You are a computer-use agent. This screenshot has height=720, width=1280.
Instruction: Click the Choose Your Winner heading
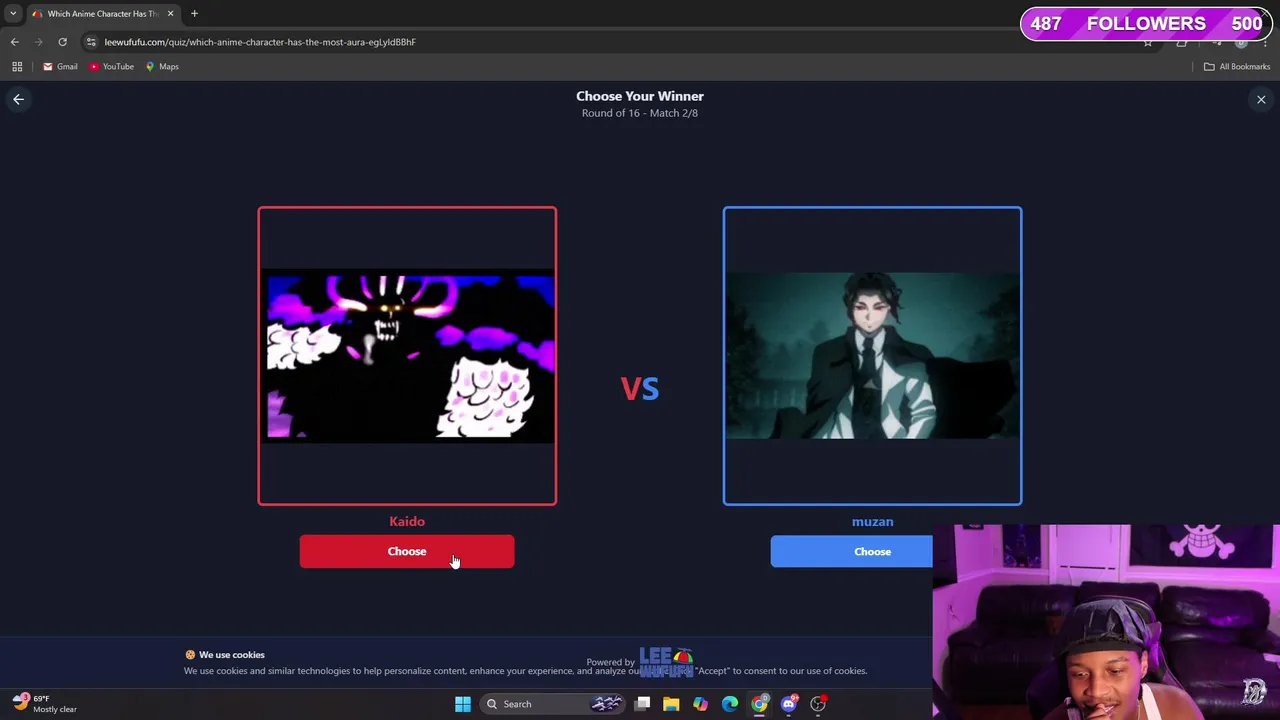pos(640,96)
